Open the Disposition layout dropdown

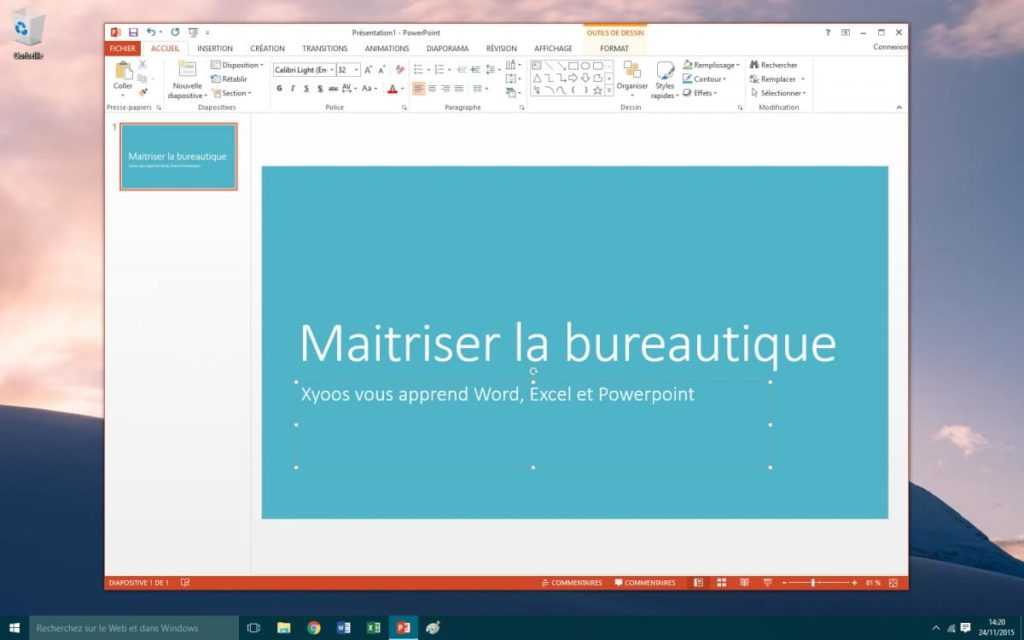click(237, 65)
